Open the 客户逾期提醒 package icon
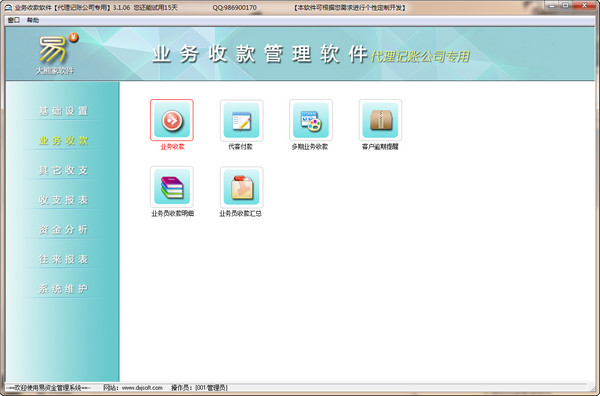The height and width of the screenshot is (396, 600). coord(380,120)
